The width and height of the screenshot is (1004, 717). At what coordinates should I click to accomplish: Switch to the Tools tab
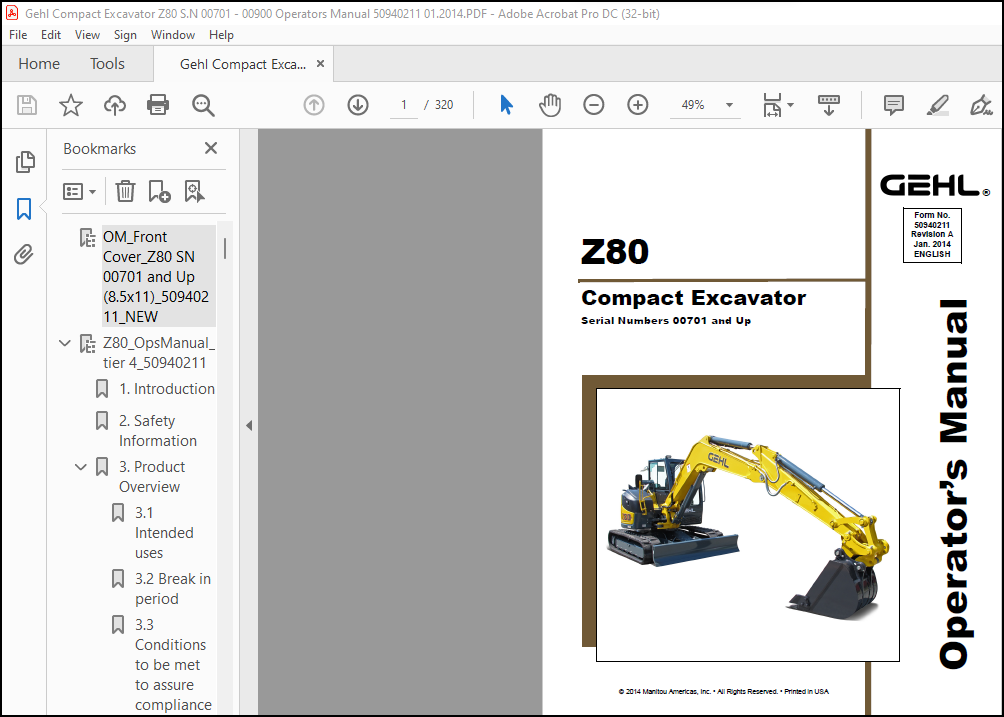coord(107,63)
